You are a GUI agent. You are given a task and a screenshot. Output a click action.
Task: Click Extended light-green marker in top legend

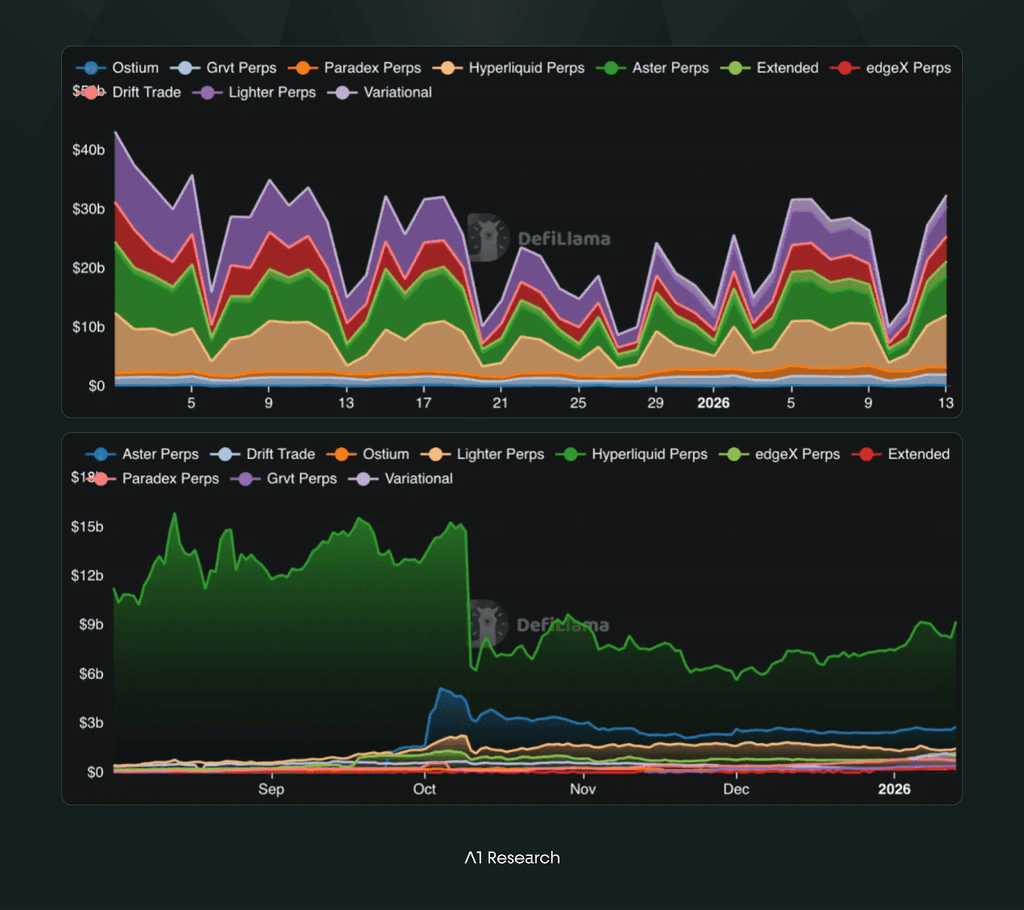tap(735, 68)
